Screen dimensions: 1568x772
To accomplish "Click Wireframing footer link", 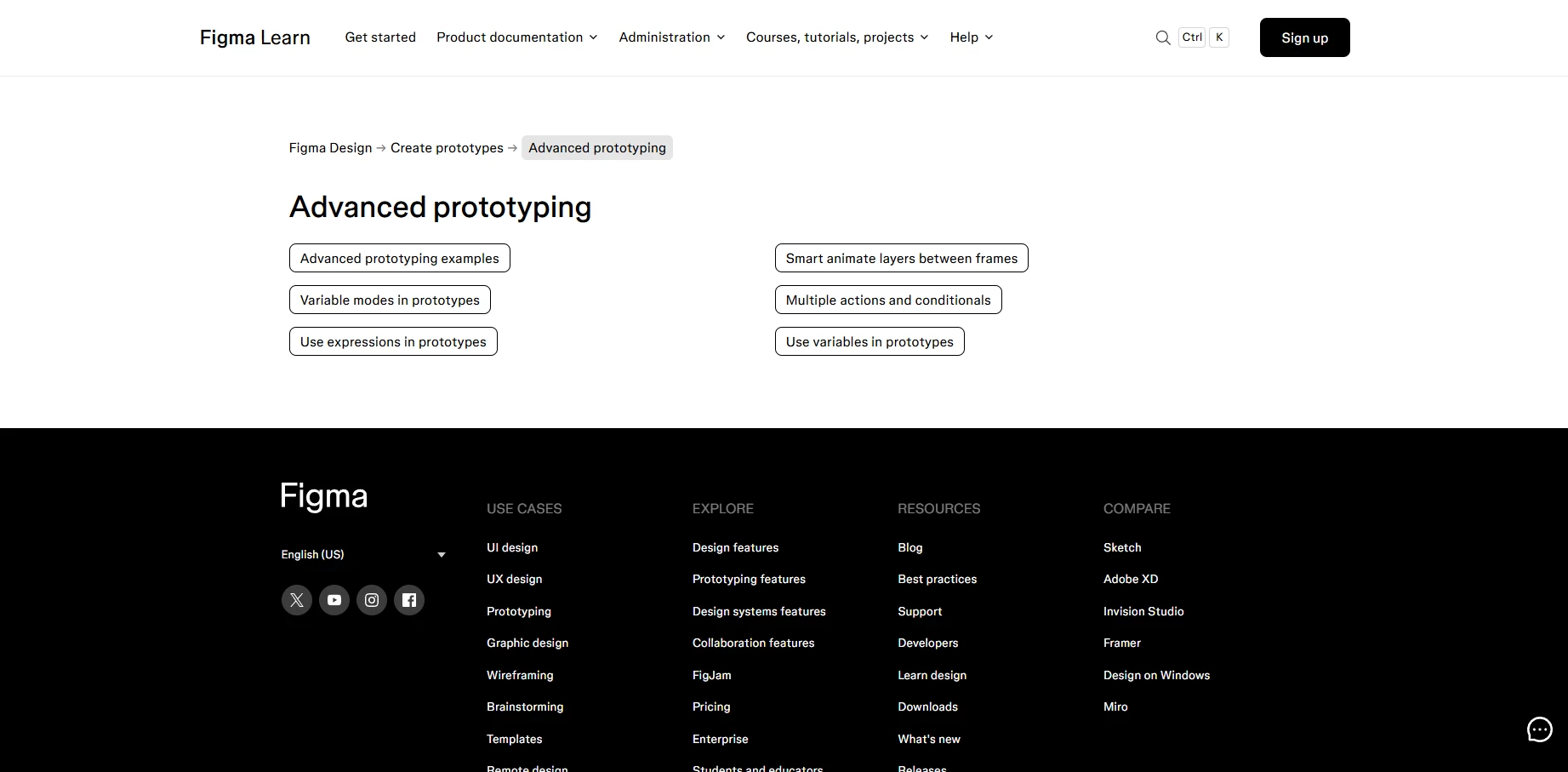I will click(520, 675).
